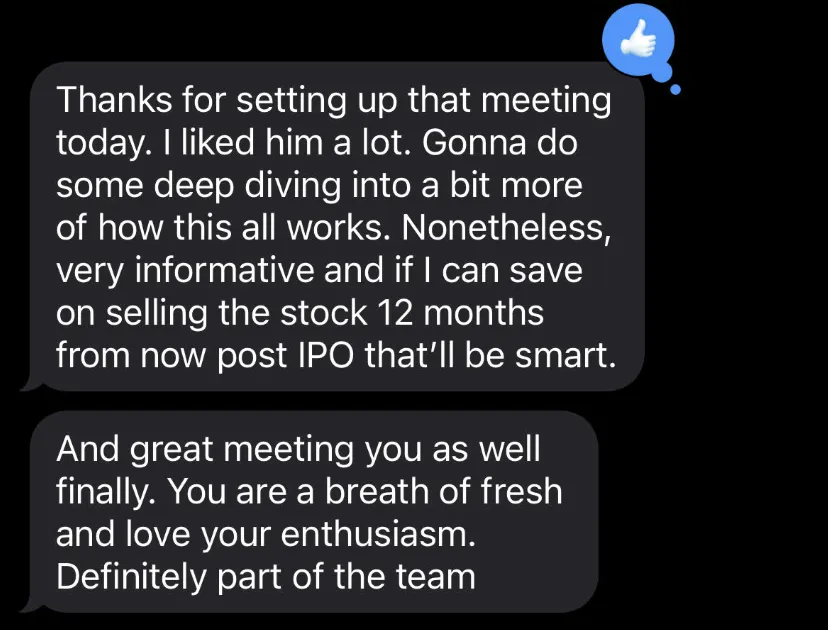
Task: Click the phrase "breath of fresh"
Action: 441,491
